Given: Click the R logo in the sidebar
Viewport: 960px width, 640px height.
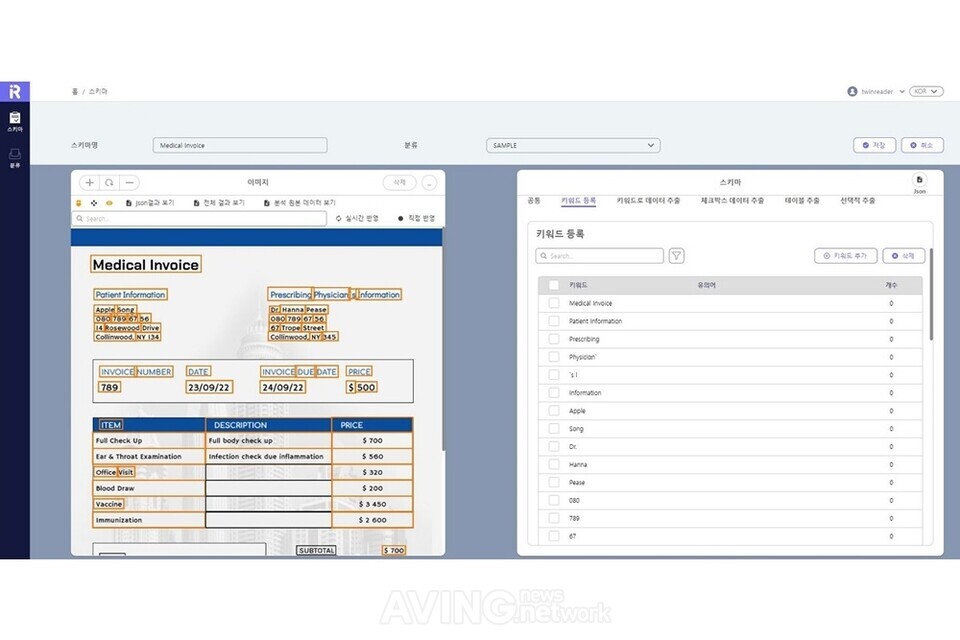Looking at the screenshot, I should (14, 91).
